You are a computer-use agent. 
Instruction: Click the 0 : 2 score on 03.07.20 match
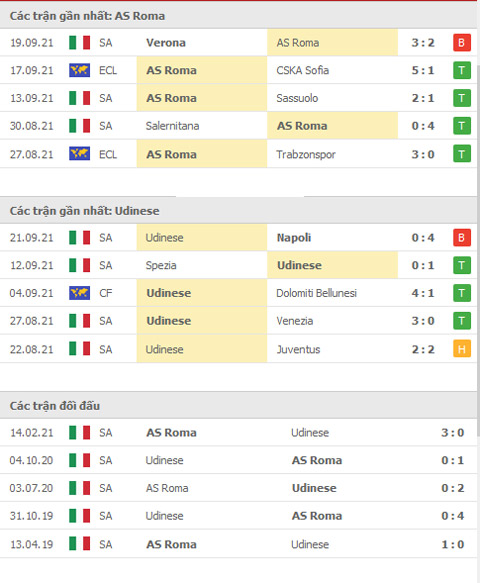coord(452,488)
